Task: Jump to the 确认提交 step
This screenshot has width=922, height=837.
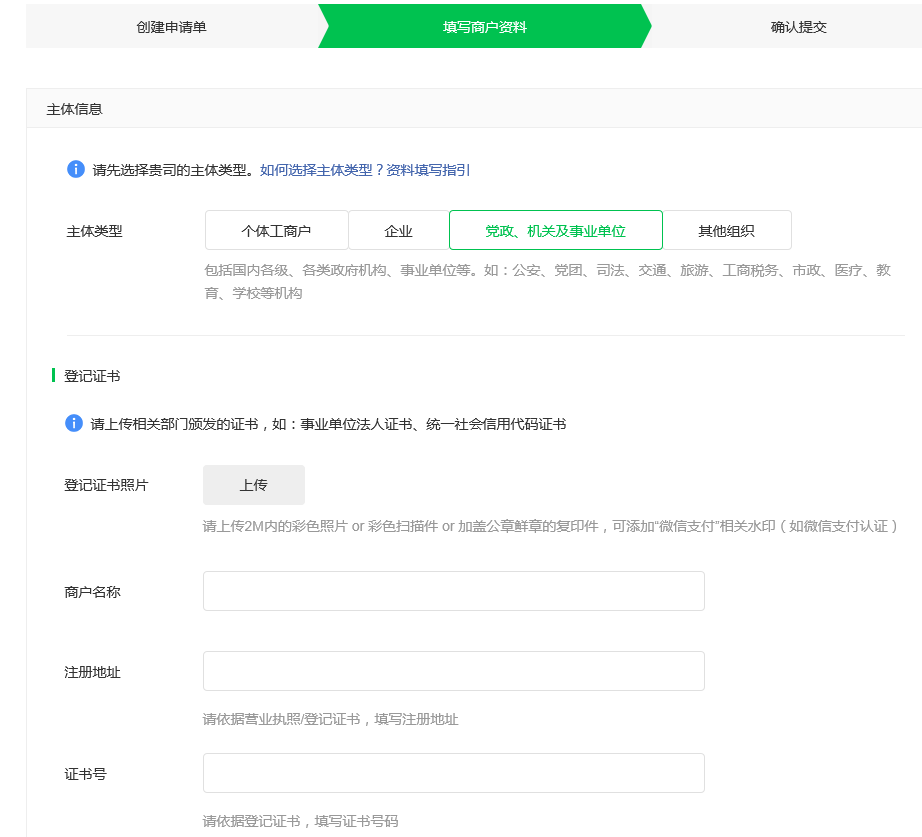Action: [798, 27]
